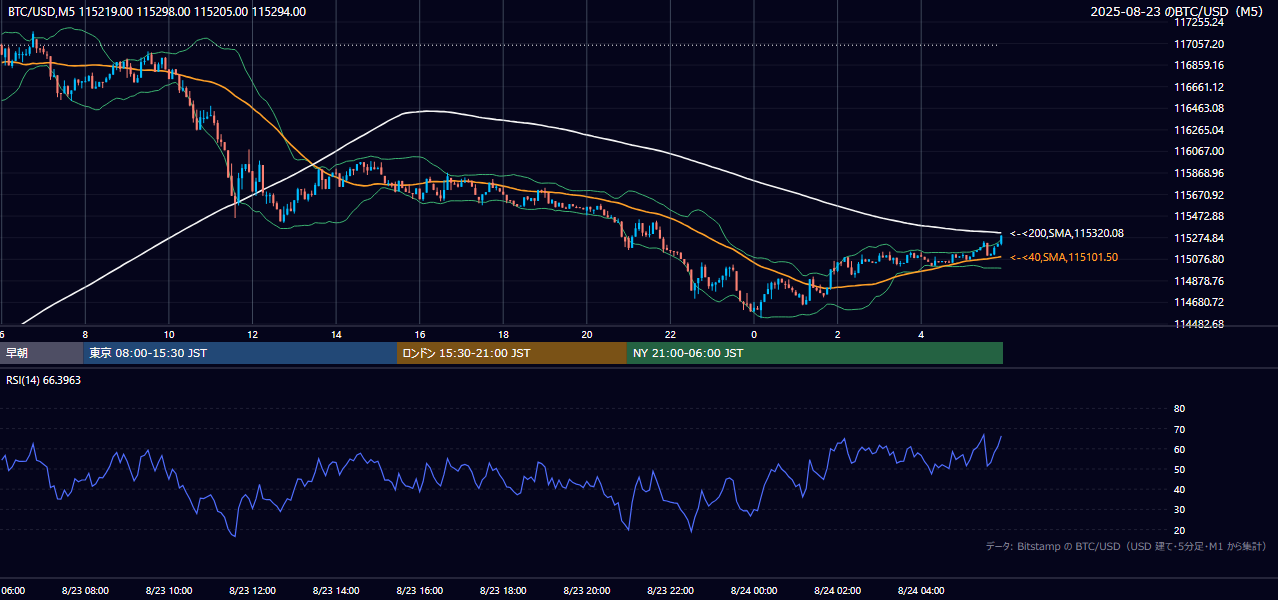This screenshot has width=1278, height=600.
Task: Click price level 115076.80 on axis
Action: pyautogui.click(x=1198, y=259)
